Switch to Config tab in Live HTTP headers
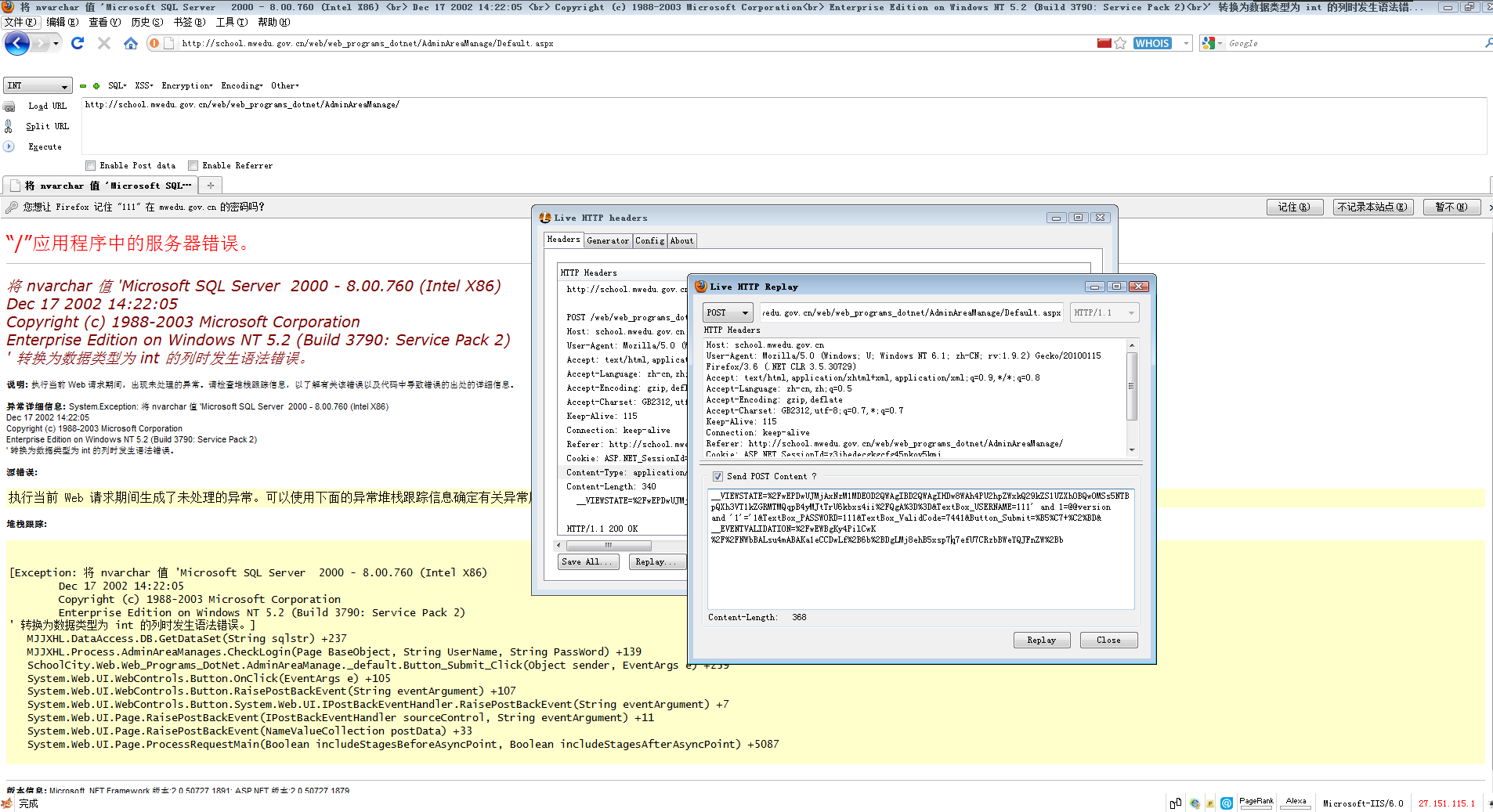 (x=650, y=241)
